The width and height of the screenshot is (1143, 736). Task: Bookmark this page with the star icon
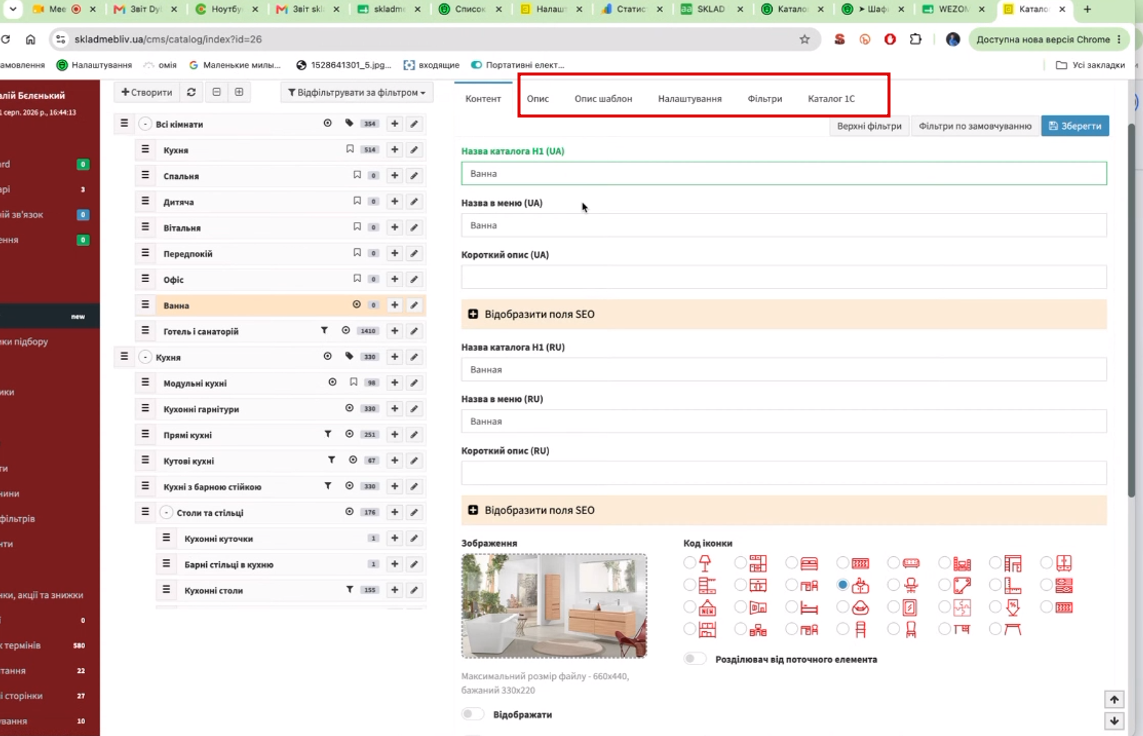click(x=805, y=39)
